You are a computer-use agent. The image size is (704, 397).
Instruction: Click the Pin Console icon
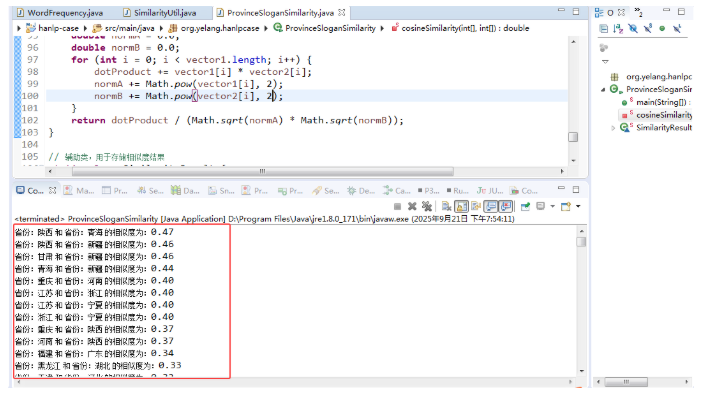(525, 207)
